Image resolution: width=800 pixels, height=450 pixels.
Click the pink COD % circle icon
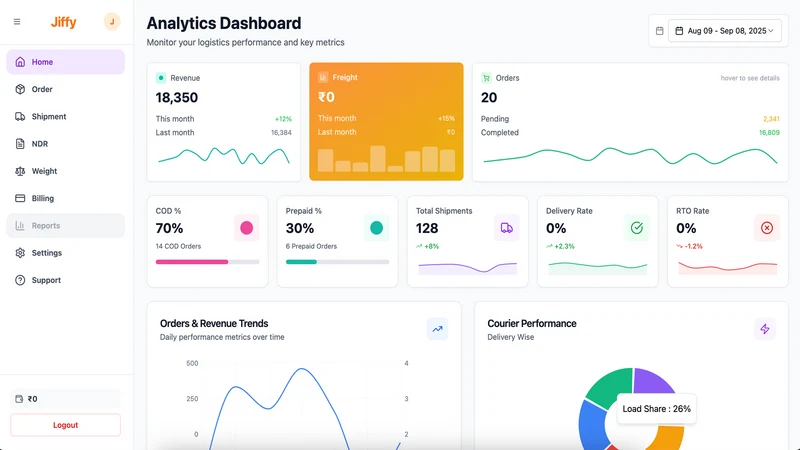(x=246, y=228)
